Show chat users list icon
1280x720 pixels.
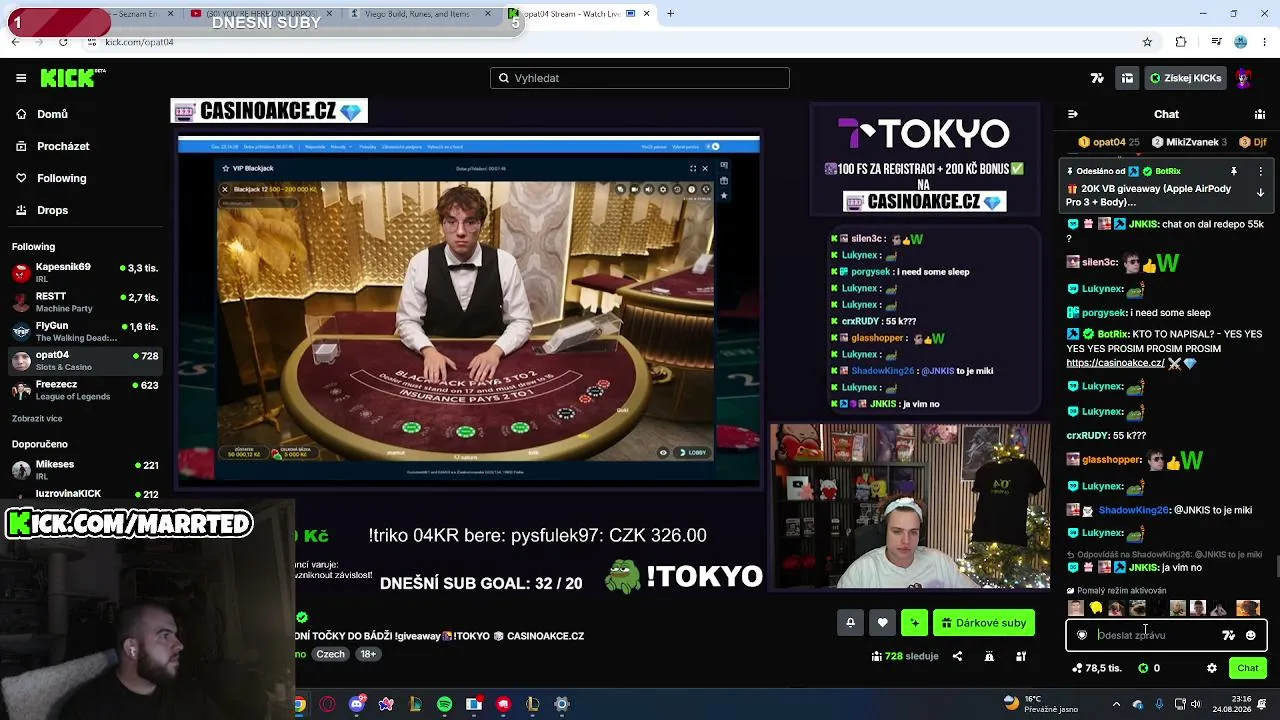point(1260,114)
